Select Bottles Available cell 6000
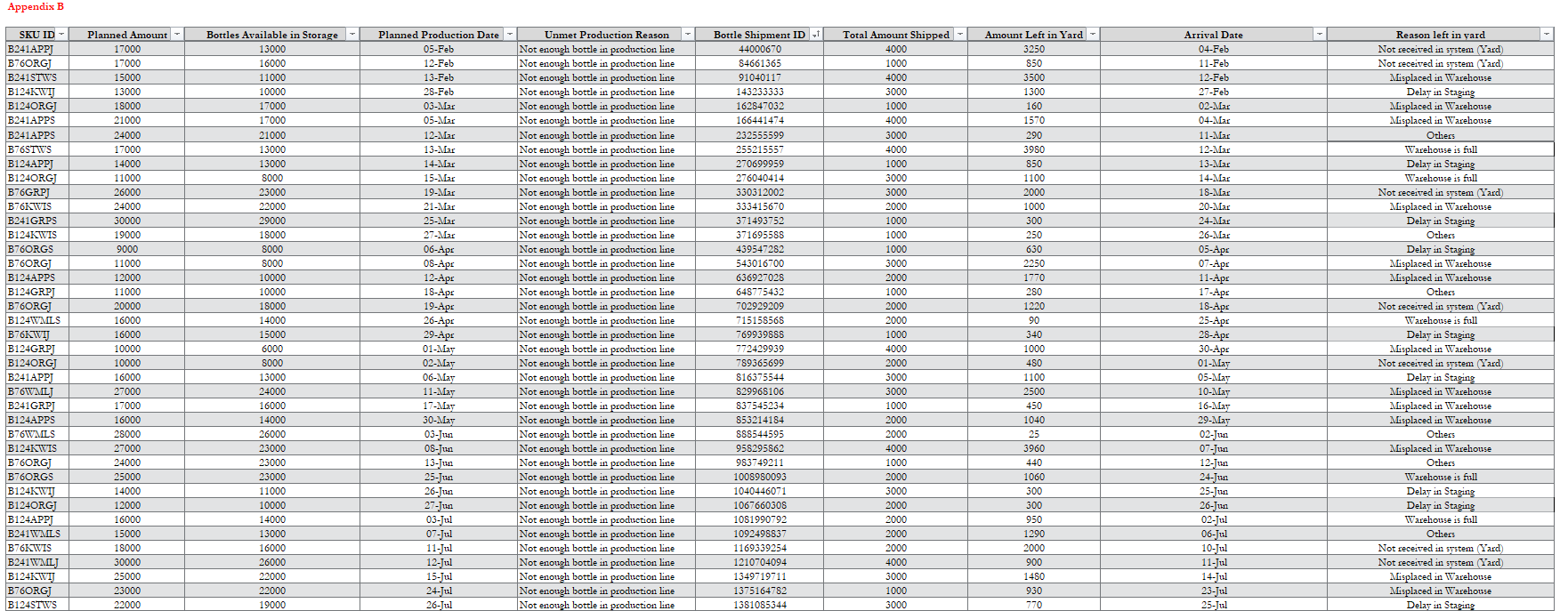1568x611 pixels. pyautogui.click(x=272, y=349)
